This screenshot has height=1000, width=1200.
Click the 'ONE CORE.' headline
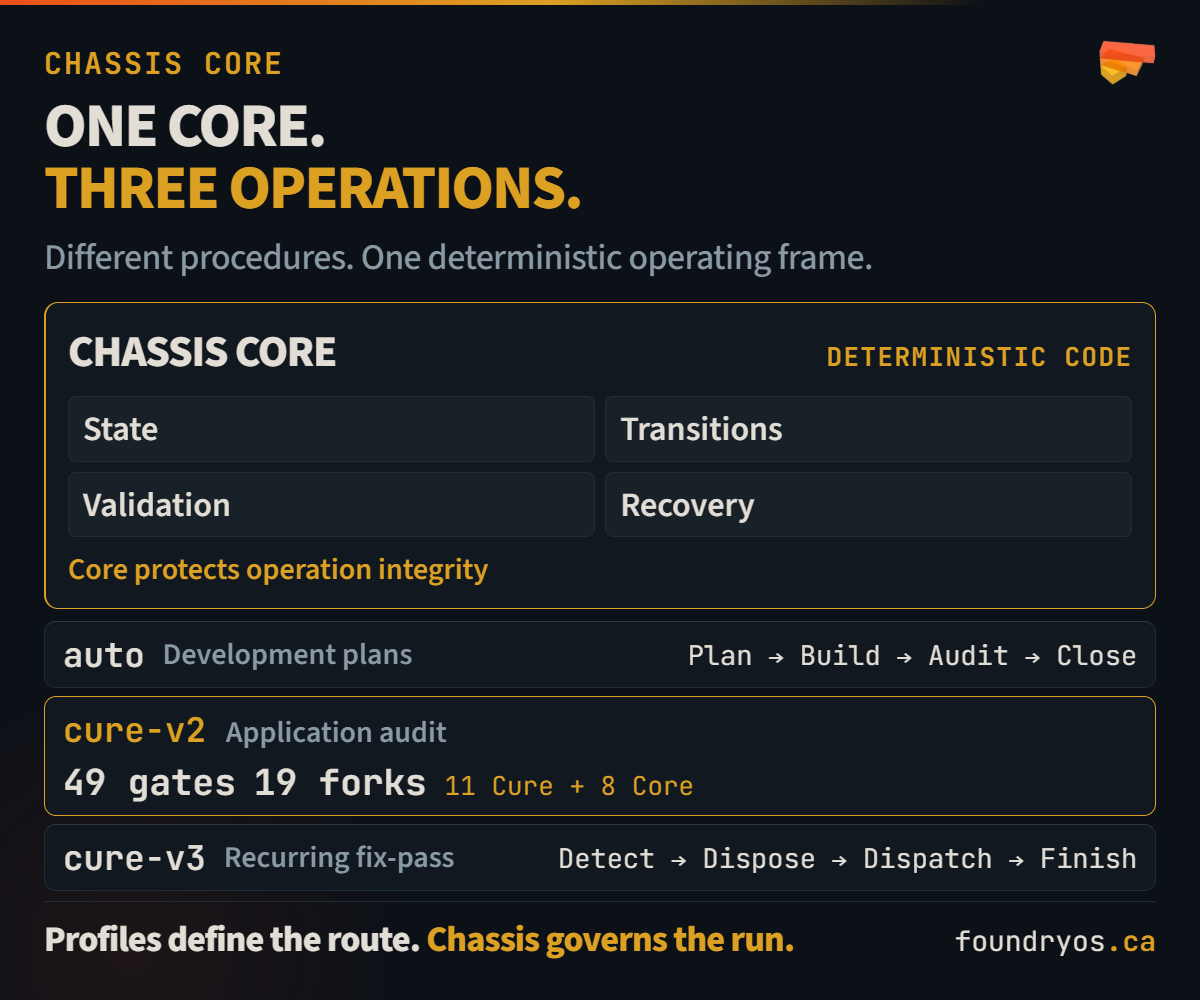click(185, 126)
